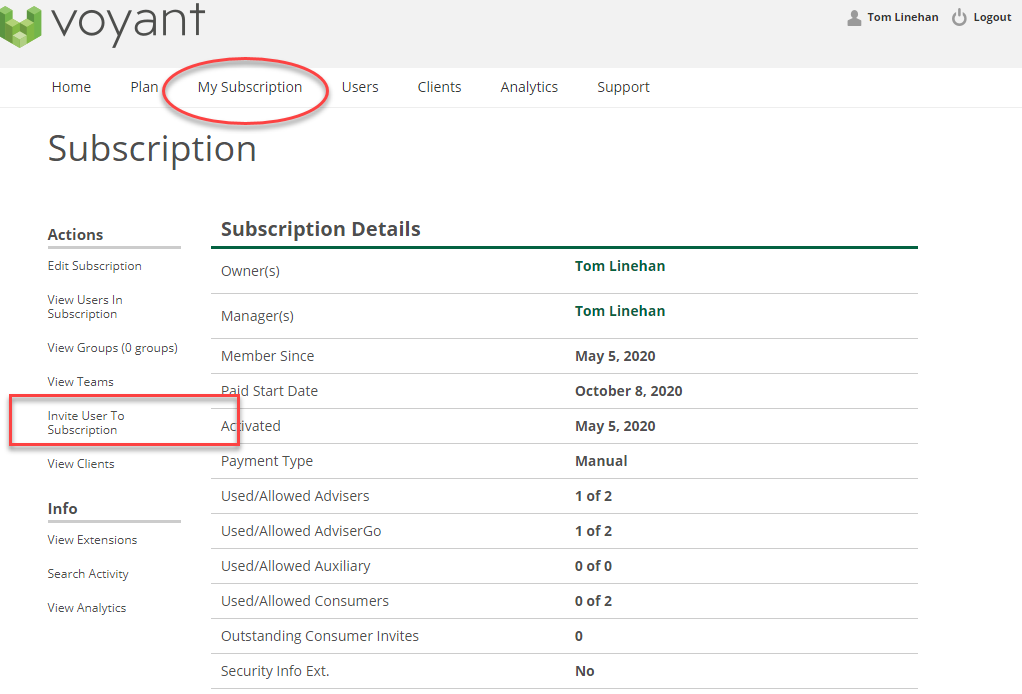
Task: Click the Used/Allowed AdviserGo label
Action: tap(301, 531)
